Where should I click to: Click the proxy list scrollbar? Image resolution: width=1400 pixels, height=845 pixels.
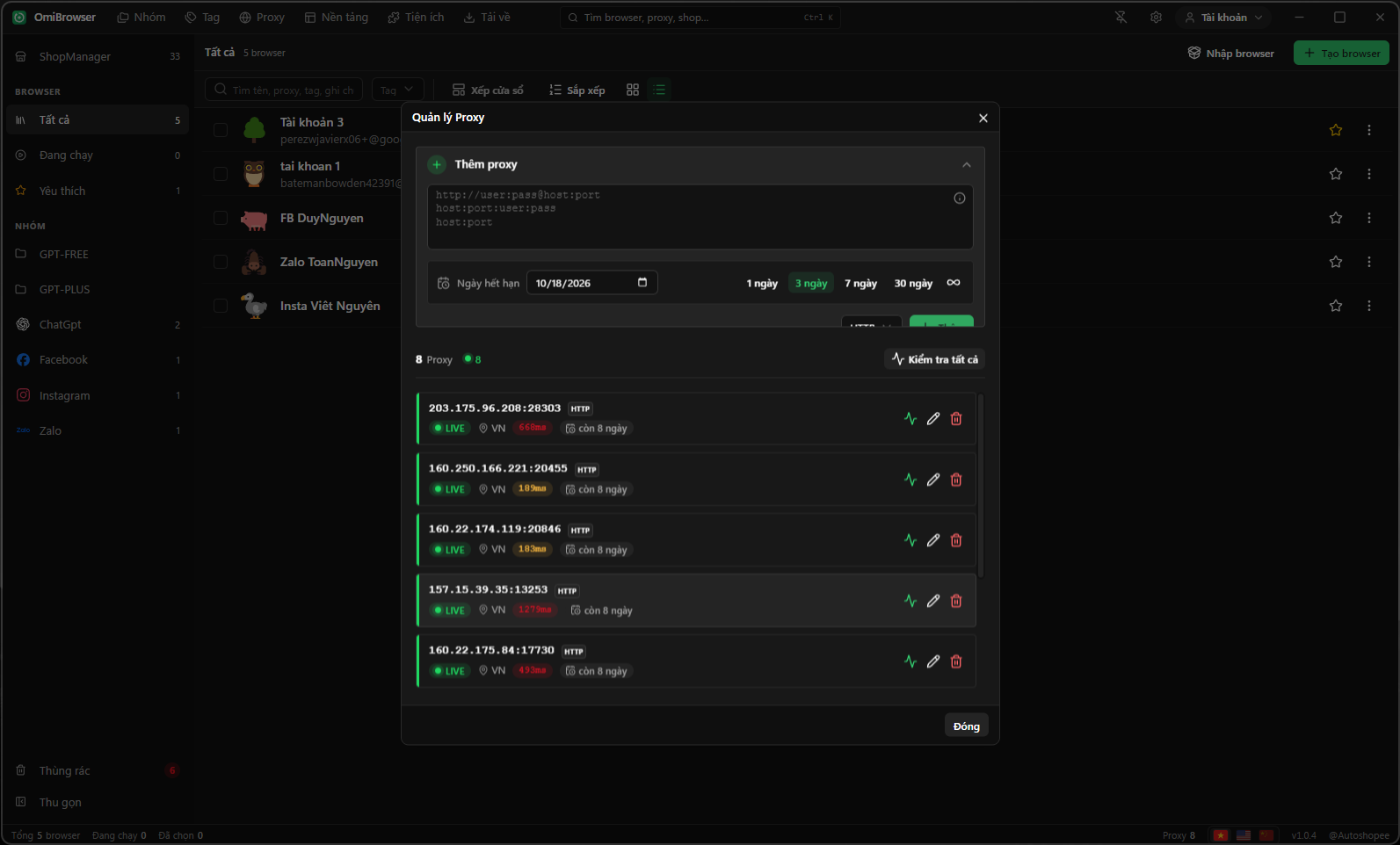point(981,486)
